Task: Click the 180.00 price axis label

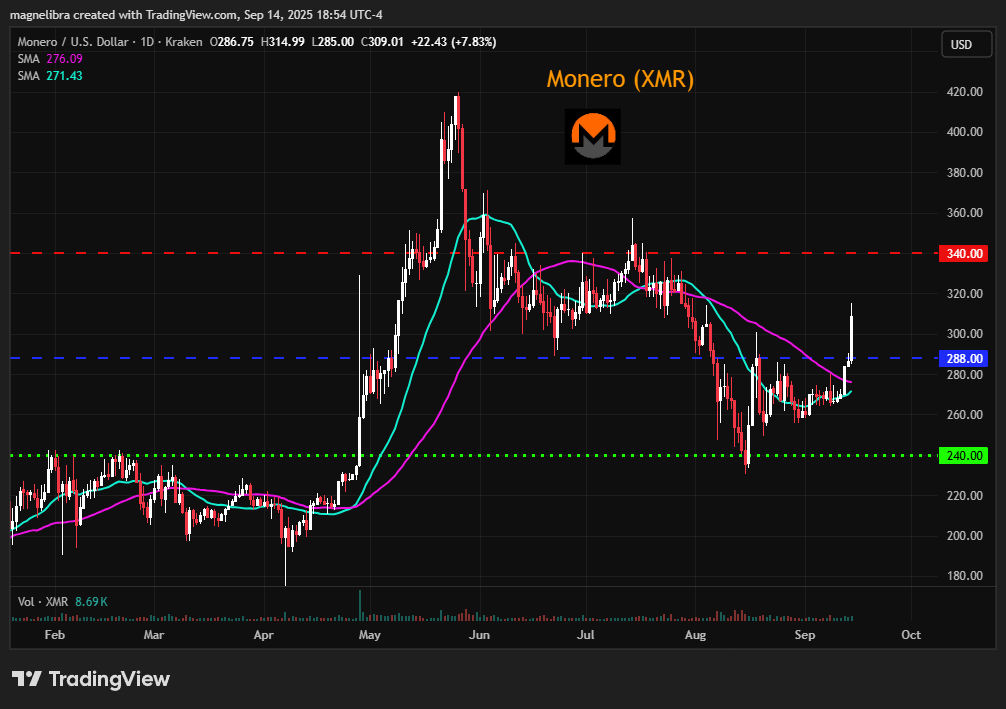Action: [965, 576]
